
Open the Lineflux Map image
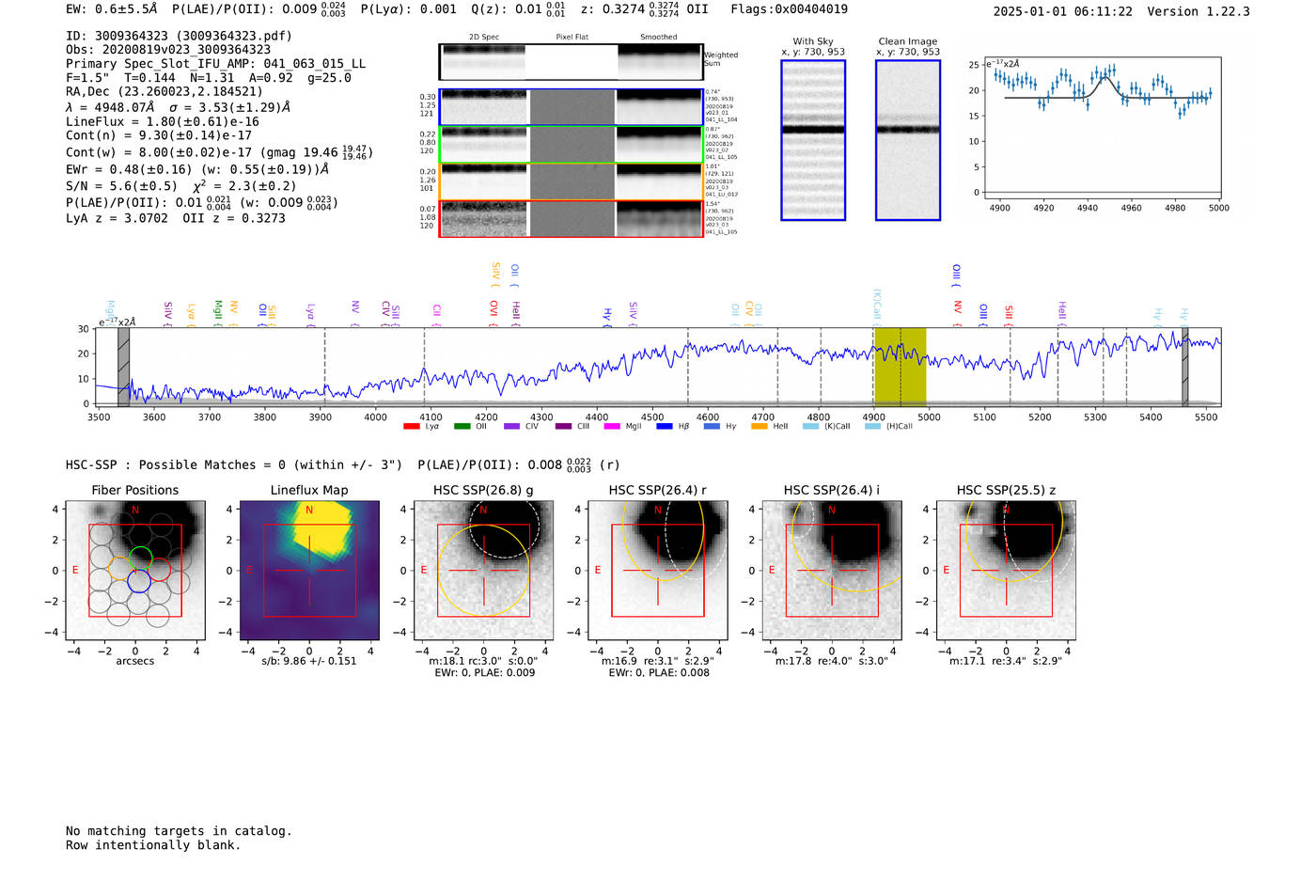pyautogui.click(x=309, y=571)
